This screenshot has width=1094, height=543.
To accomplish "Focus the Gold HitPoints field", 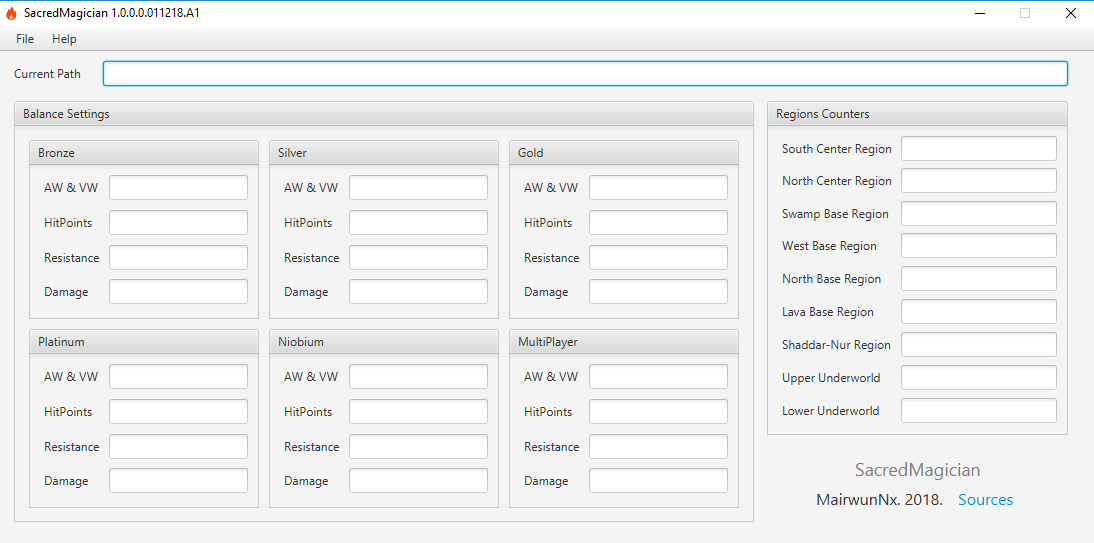I will [x=659, y=223].
